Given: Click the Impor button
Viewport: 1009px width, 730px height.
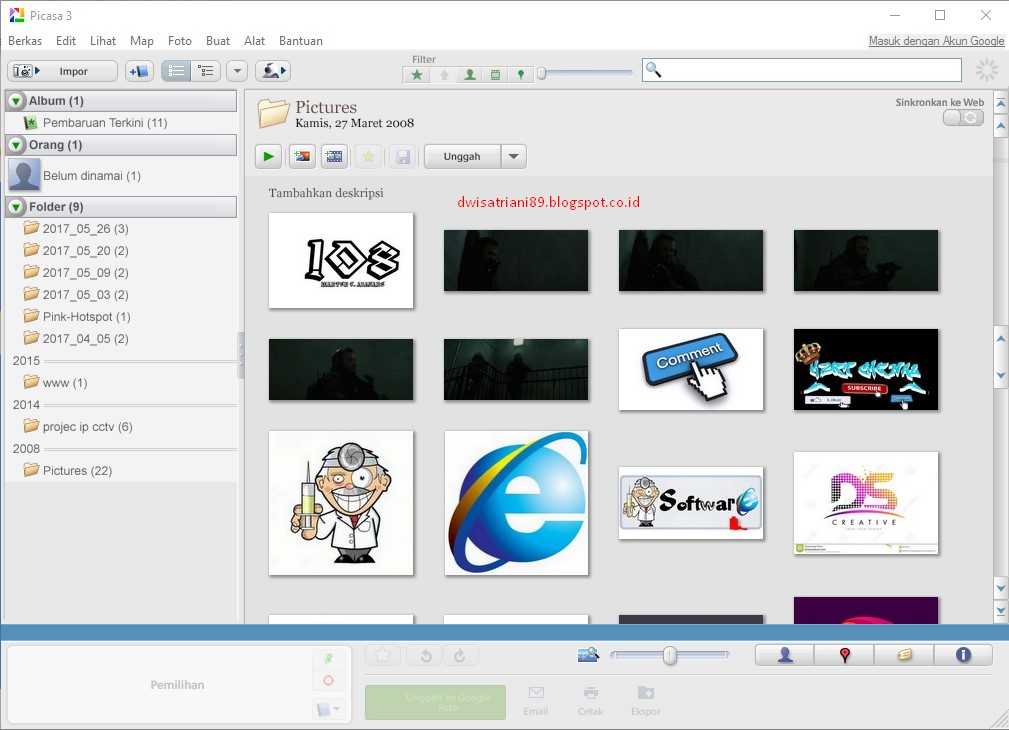Looking at the screenshot, I should click(x=62, y=71).
